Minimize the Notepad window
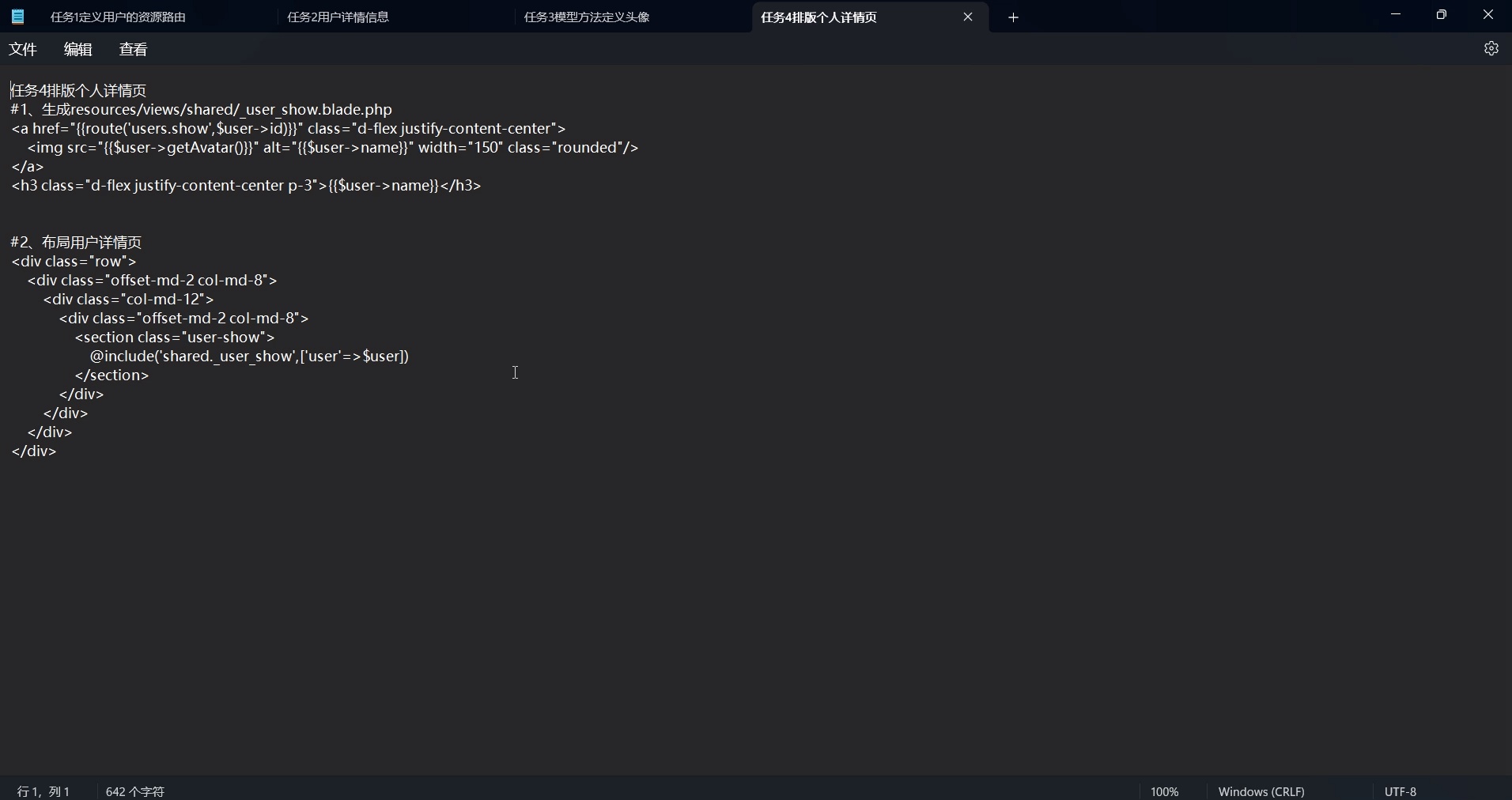1512x800 pixels. click(1396, 14)
